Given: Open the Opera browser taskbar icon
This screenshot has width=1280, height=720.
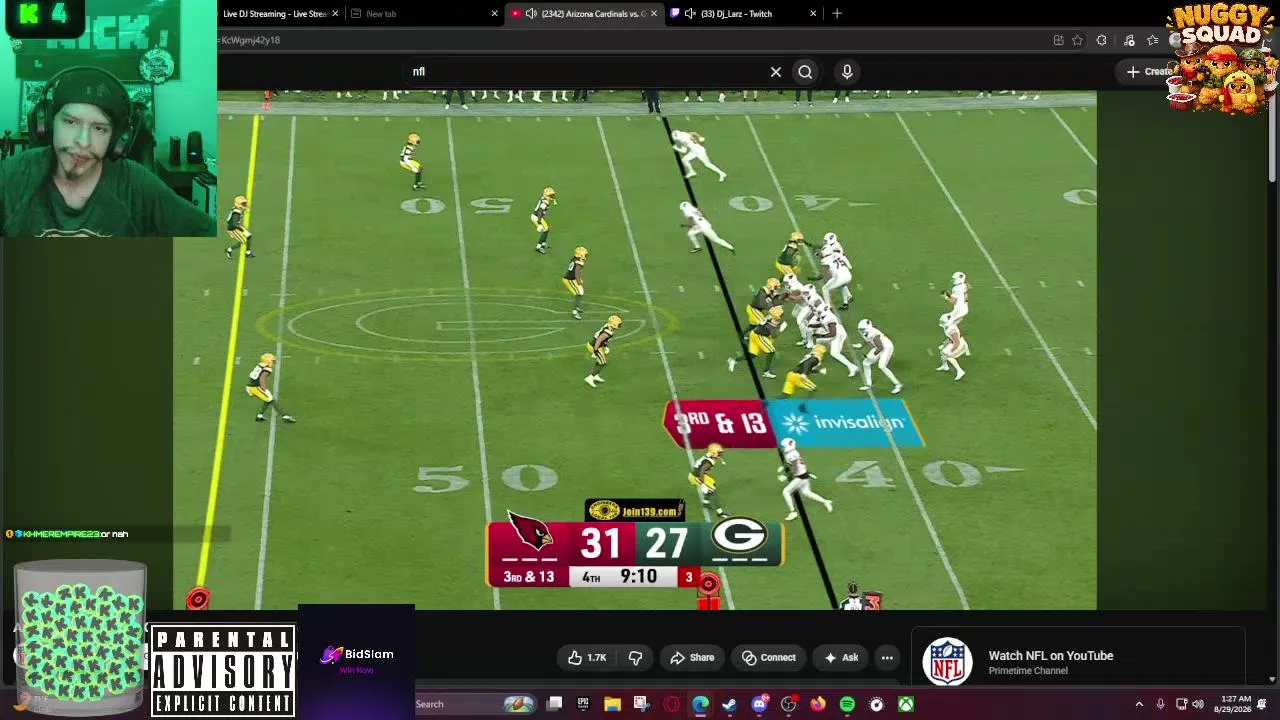Looking at the screenshot, I should click(671, 704).
